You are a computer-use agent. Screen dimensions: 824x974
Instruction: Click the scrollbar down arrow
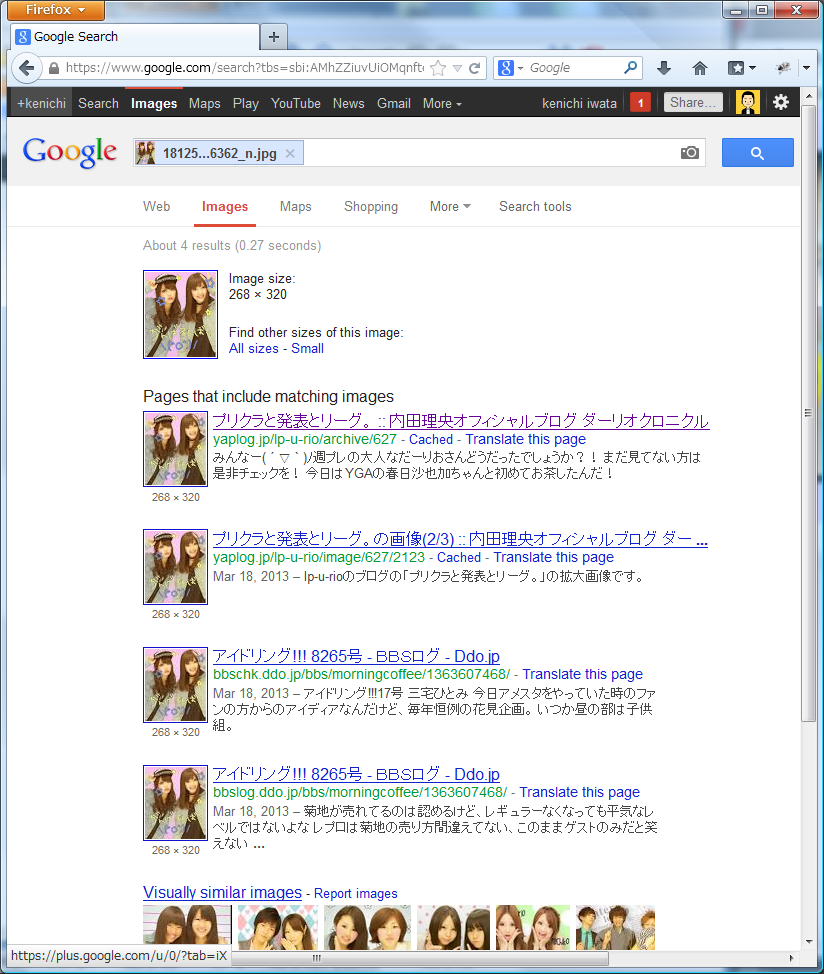(808, 942)
